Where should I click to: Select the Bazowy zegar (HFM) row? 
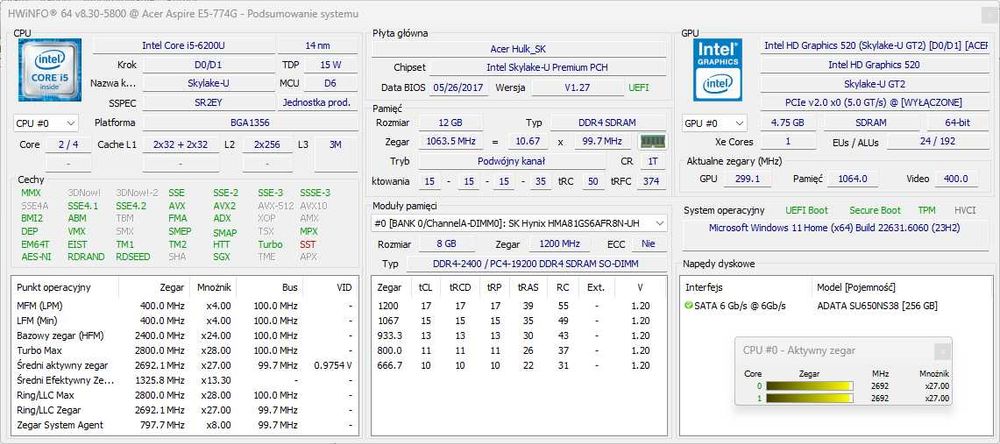tap(184, 336)
